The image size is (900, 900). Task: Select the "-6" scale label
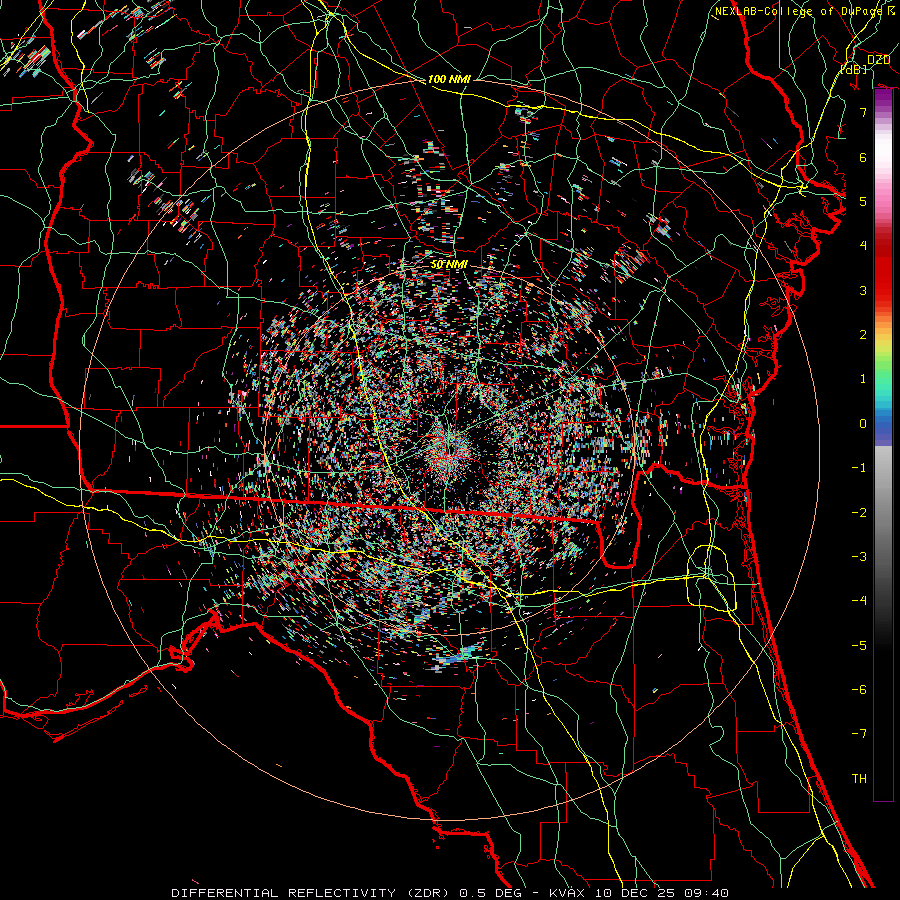tap(859, 690)
